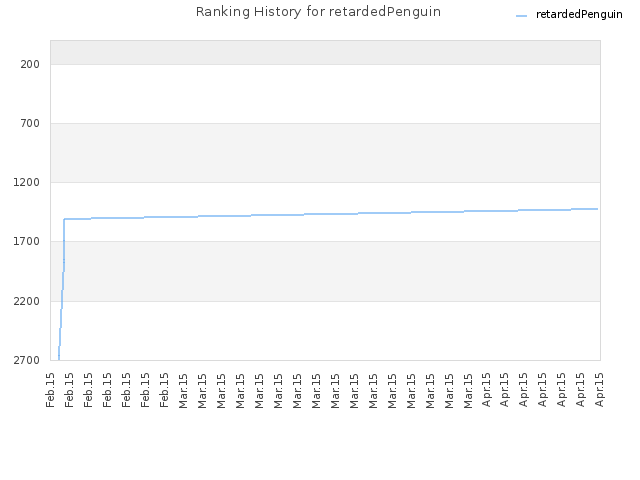640x480 pixels.
Task: Click the y-axis label 2200
Action: tap(27, 301)
